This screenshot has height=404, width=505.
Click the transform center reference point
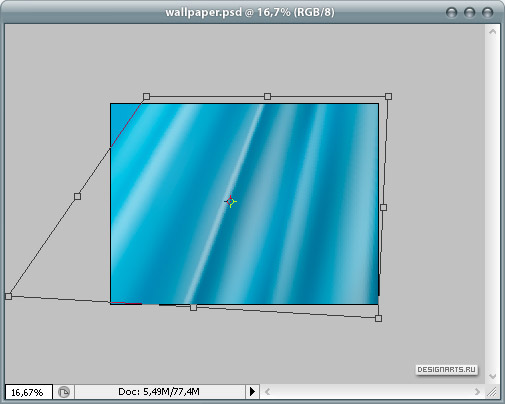(230, 202)
